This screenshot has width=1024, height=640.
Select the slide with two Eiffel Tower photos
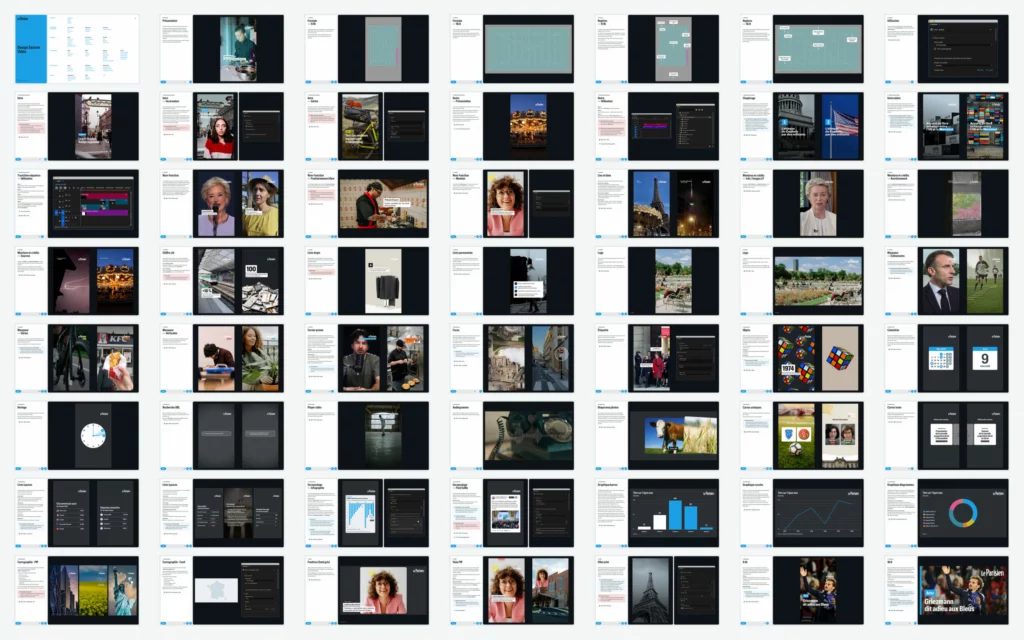pos(657,203)
